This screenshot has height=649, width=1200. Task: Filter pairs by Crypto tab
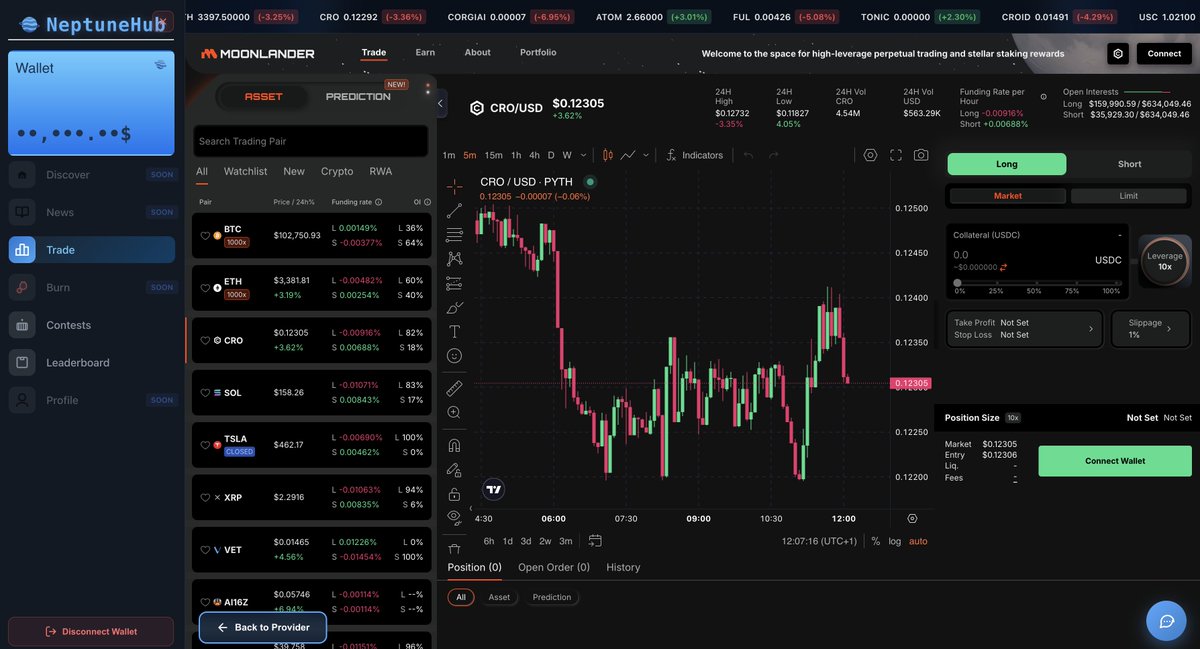pyautogui.click(x=337, y=171)
